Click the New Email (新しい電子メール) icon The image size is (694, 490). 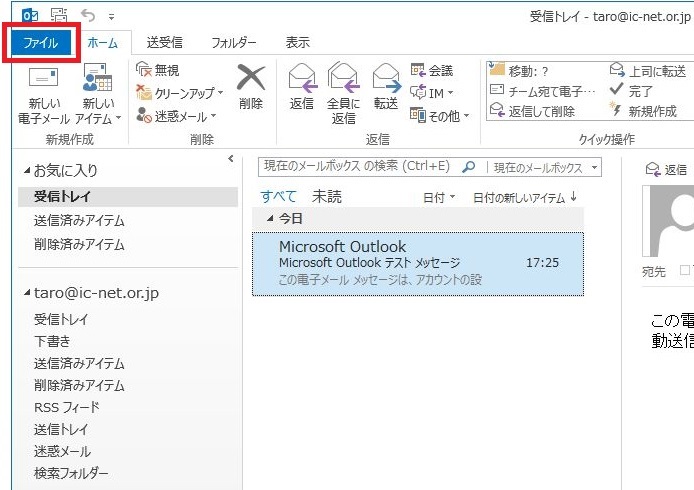(43, 79)
